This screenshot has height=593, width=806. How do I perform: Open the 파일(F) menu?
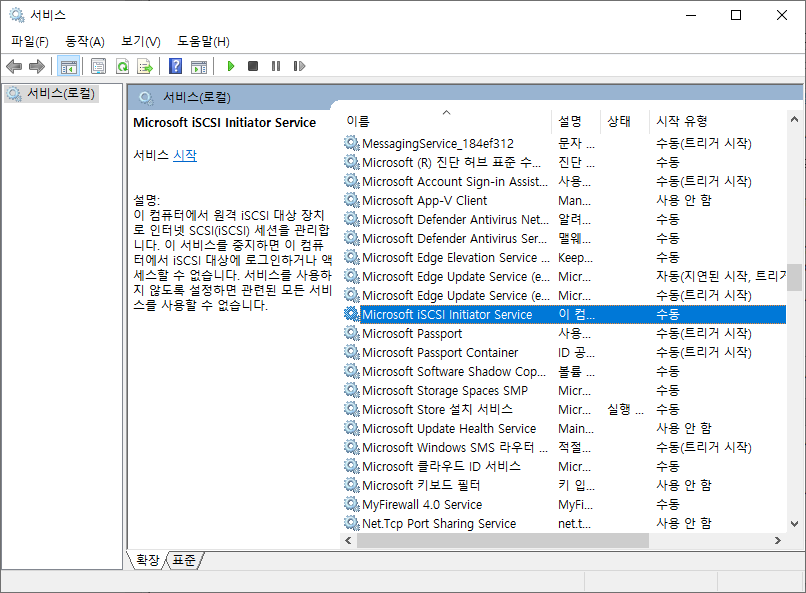click(30, 41)
